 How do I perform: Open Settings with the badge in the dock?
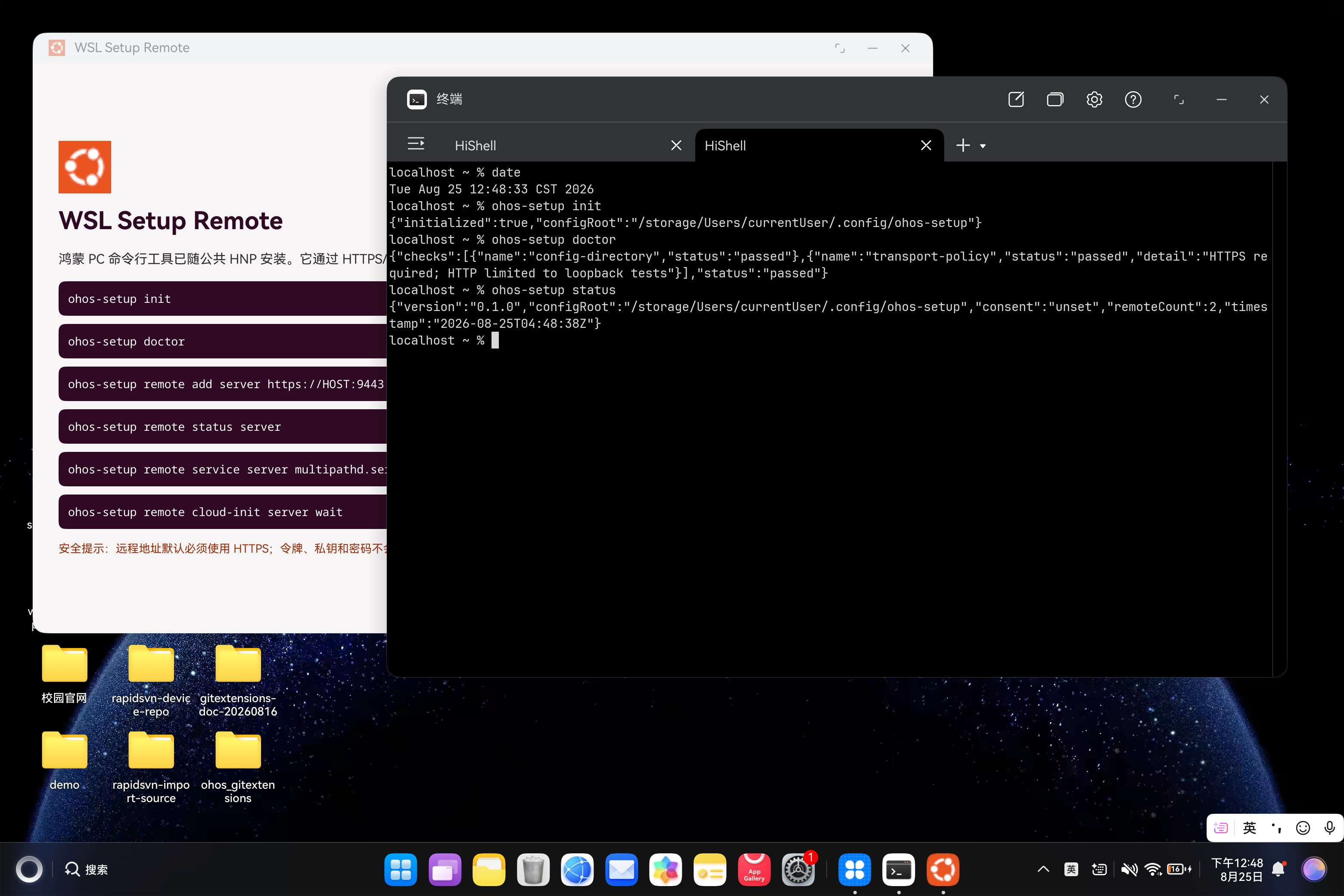pyautogui.click(x=798, y=870)
